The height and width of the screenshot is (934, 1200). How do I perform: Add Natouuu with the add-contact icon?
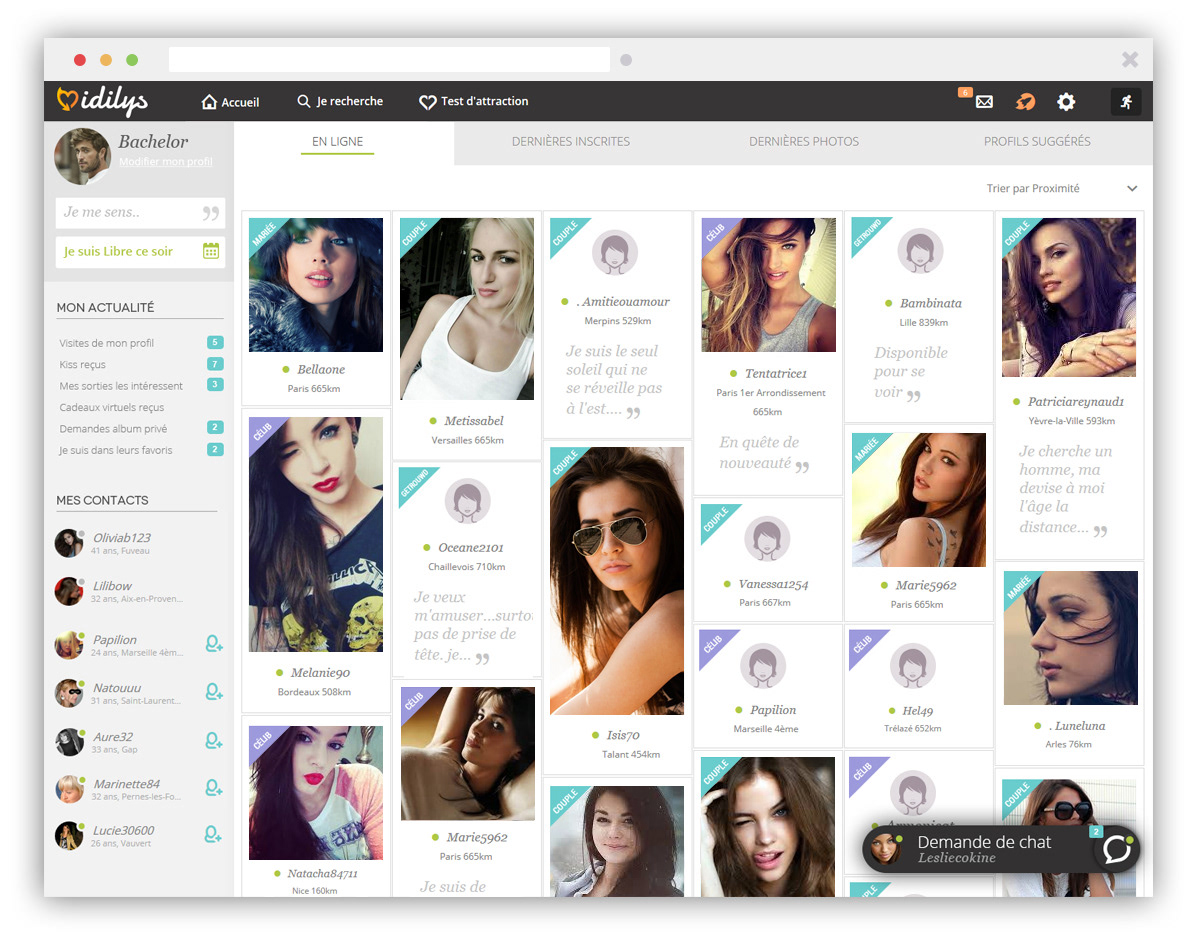click(x=213, y=691)
